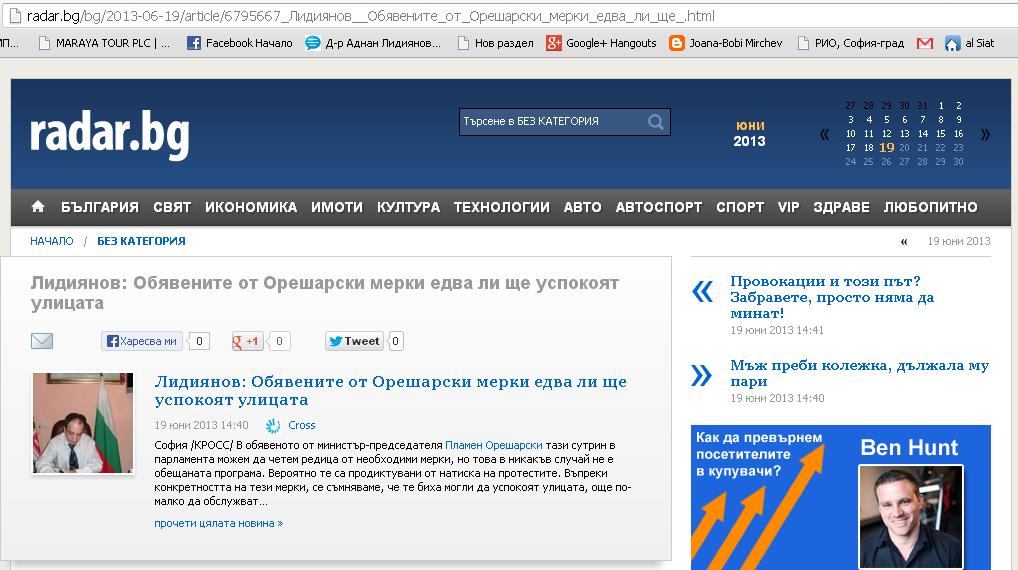Select day 10 in the calendar
The height and width of the screenshot is (570, 1018).
(x=850, y=134)
